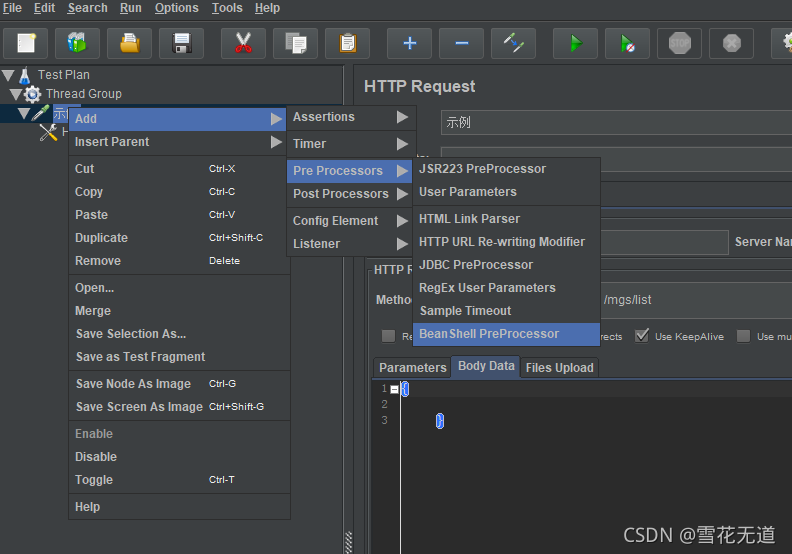Start test with no pauses icon

click(x=627, y=43)
